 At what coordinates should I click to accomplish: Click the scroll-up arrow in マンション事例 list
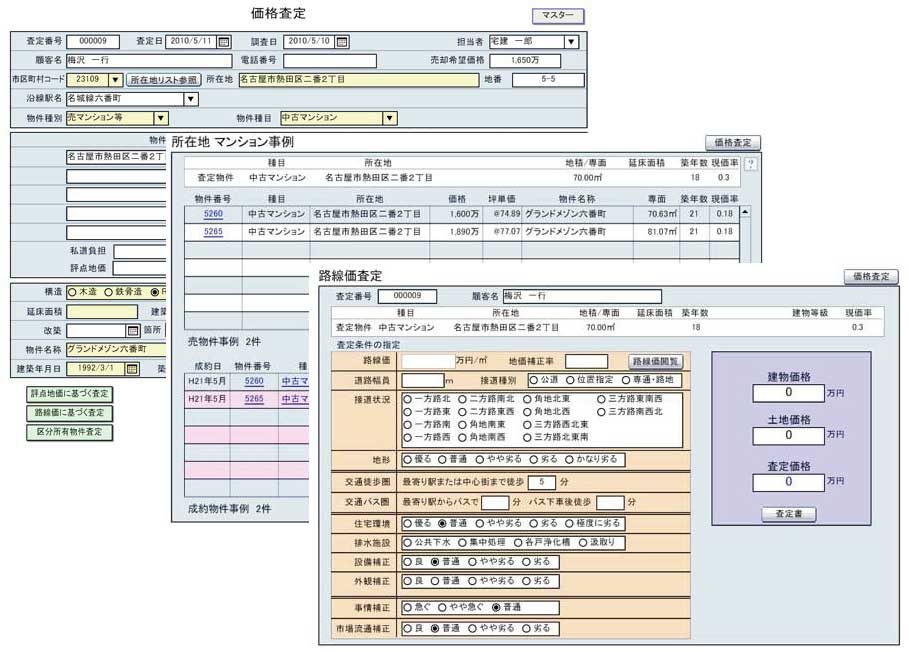coord(744,212)
